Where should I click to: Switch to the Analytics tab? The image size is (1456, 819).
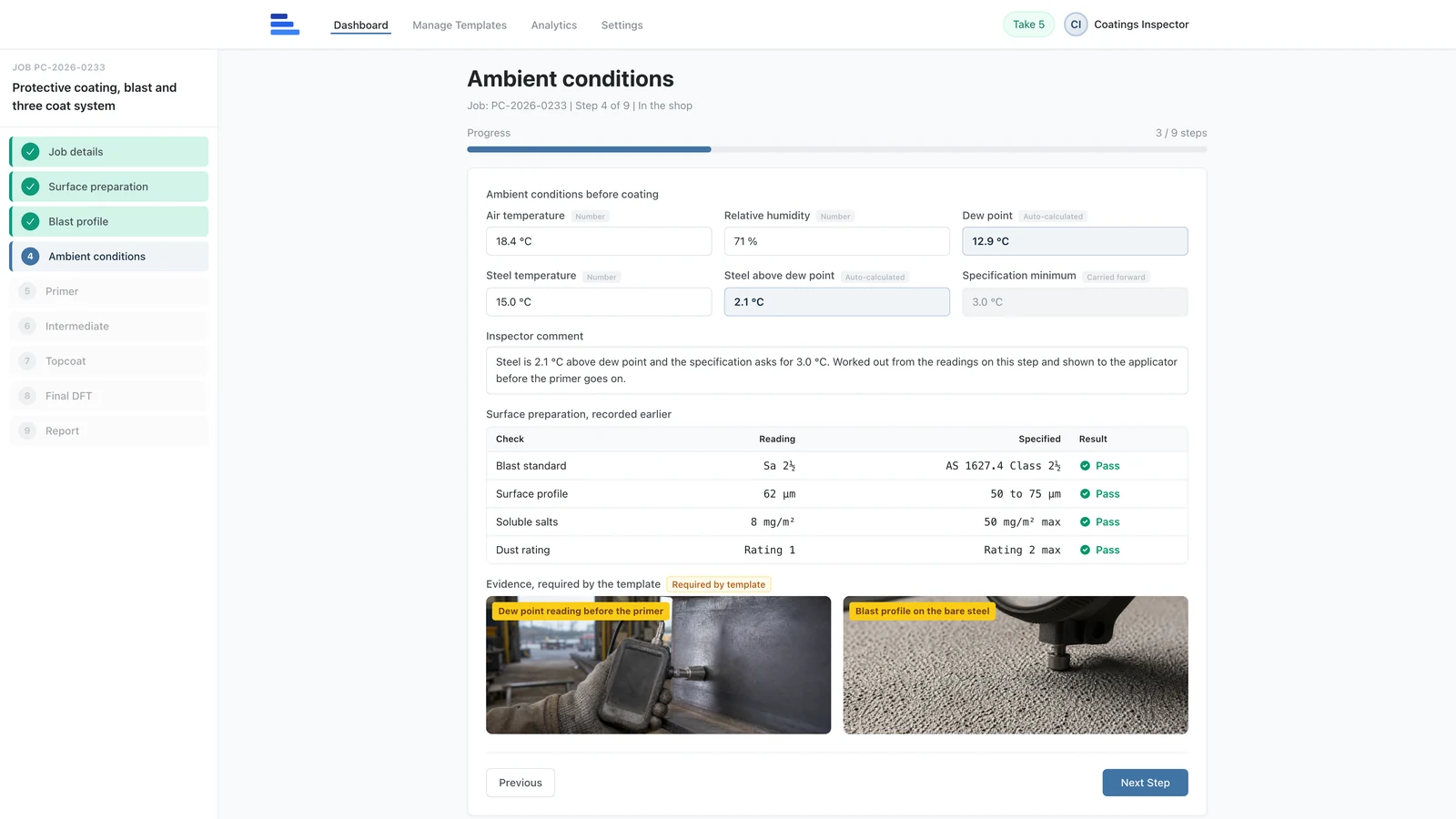554,25
